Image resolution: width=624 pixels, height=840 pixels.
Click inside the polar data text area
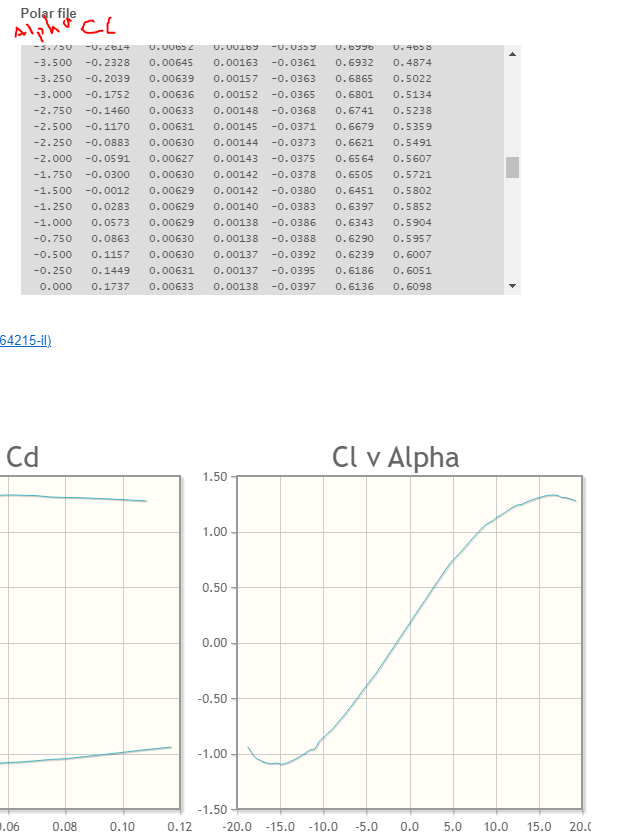click(262, 170)
